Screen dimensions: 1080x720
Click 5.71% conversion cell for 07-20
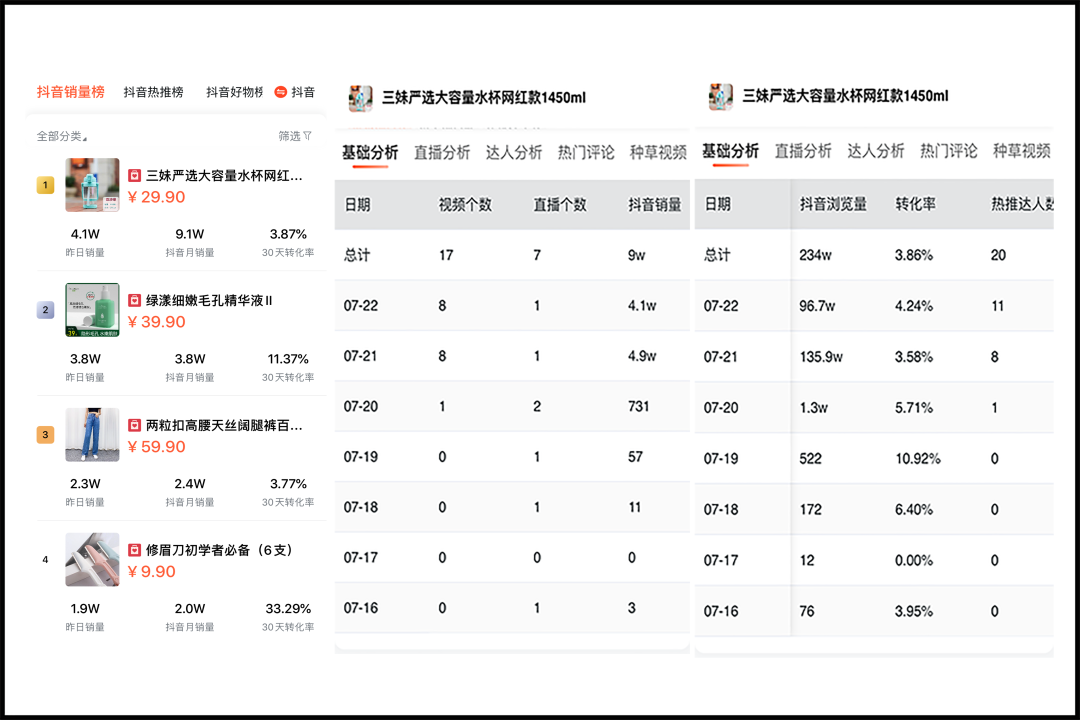coord(914,408)
